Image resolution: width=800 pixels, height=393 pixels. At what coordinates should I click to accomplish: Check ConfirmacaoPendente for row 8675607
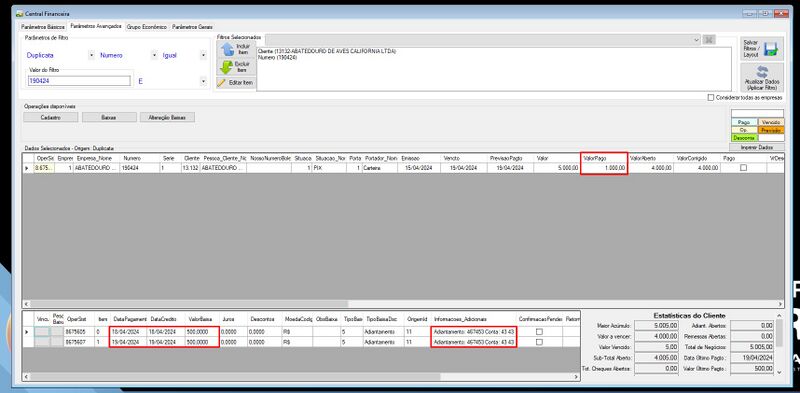pyautogui.click(x=539, y=342)
